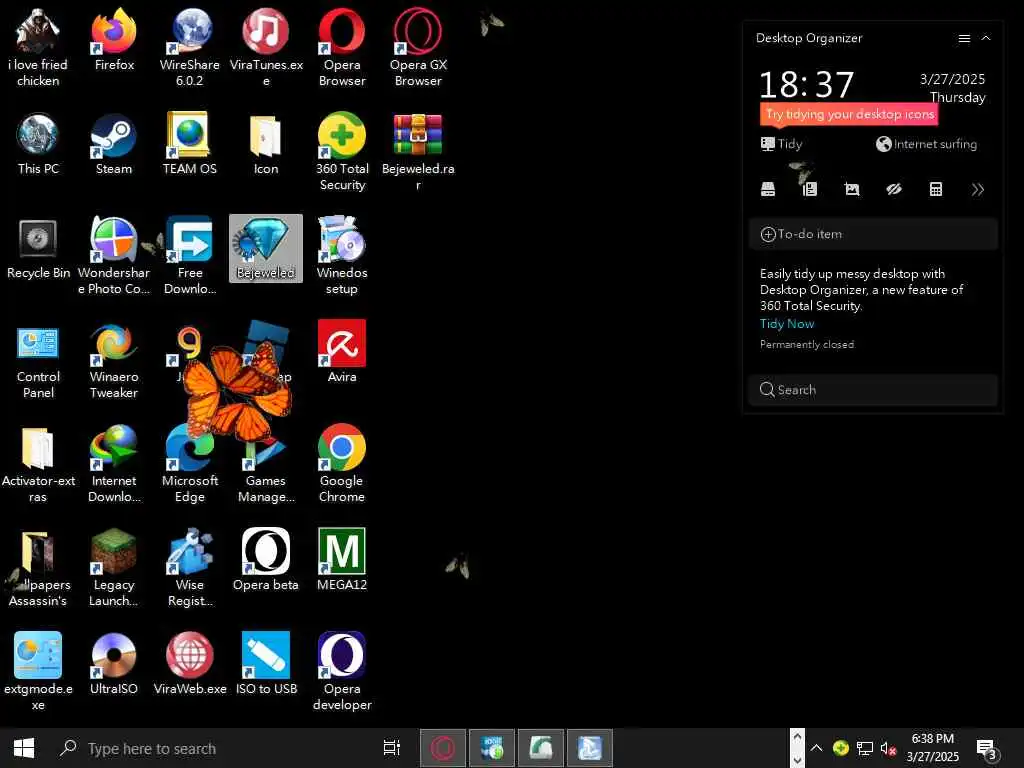This screenshot has height=768, width=1024.
Task: Select the 360 Total Security shortcut
Action: [x=342, y=152]
